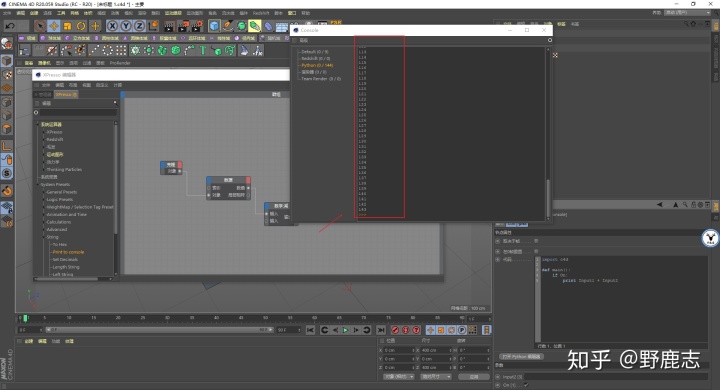Image resolution: width=720 pixels, height=390 pixels.
Task: Expand Thinking Particles in XPresso tree
Action: [64, 170]
